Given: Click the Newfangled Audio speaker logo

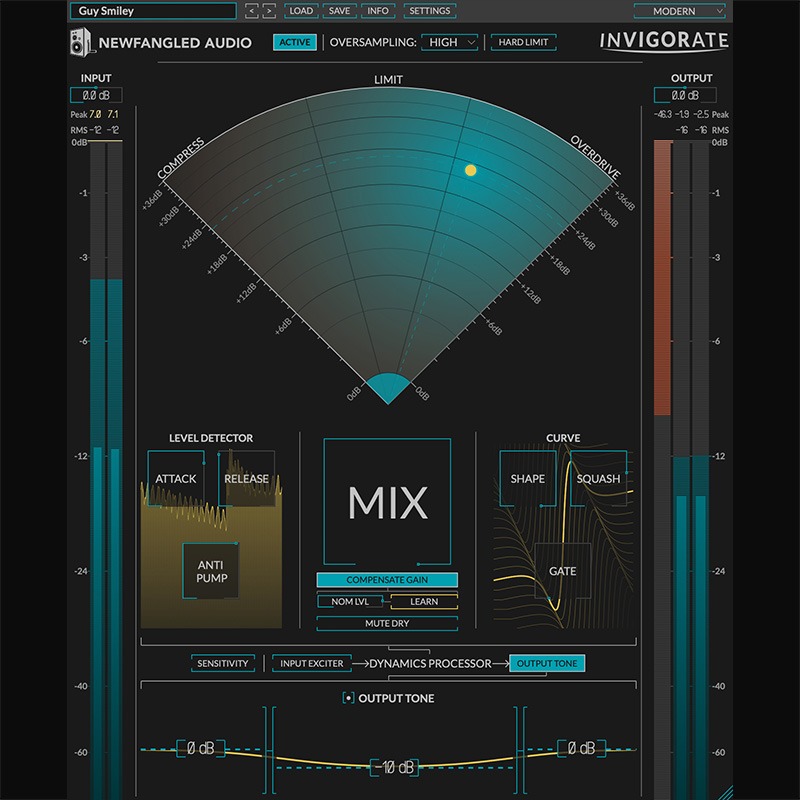Looking at the screenshot, I should pyautogui.click(x=81, y=41).
